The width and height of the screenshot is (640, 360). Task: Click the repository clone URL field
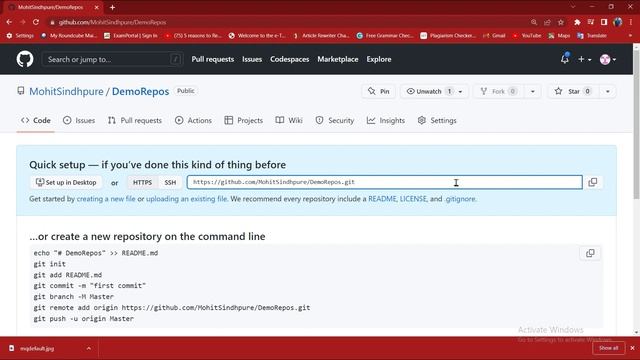point(384,182)
